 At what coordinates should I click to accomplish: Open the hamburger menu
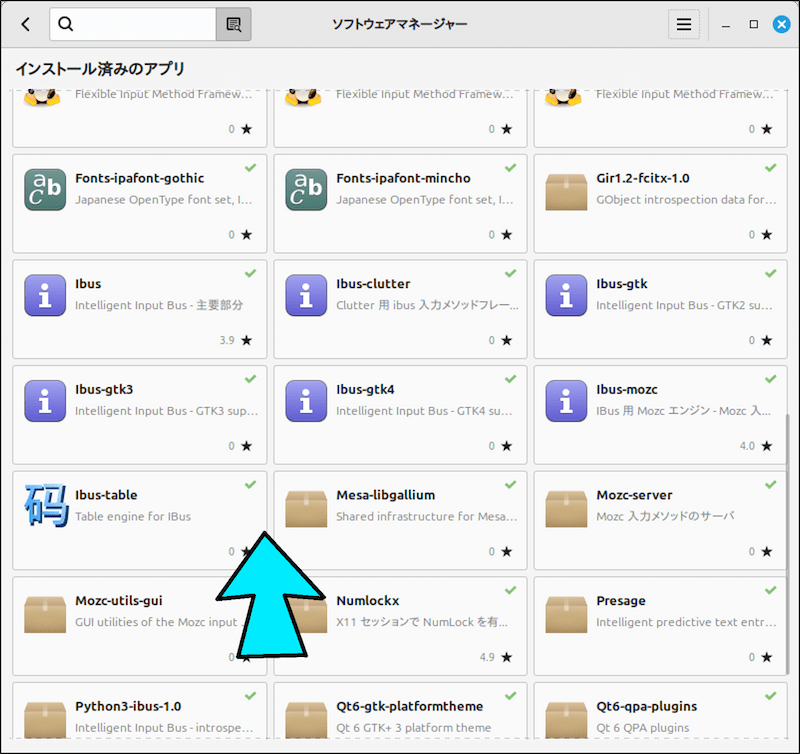click(x=684, y=23)
